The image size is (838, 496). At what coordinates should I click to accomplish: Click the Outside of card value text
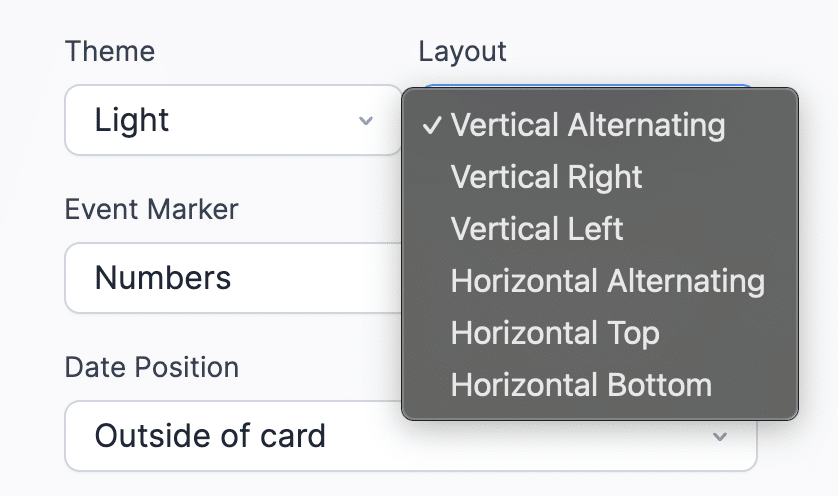(210, 436)
